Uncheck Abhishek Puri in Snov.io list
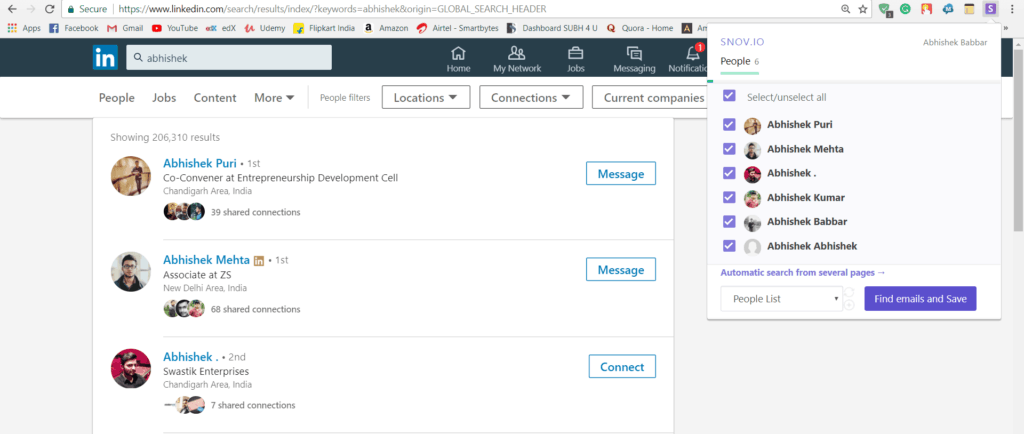Screen dimensions: 1024x434 729,124
